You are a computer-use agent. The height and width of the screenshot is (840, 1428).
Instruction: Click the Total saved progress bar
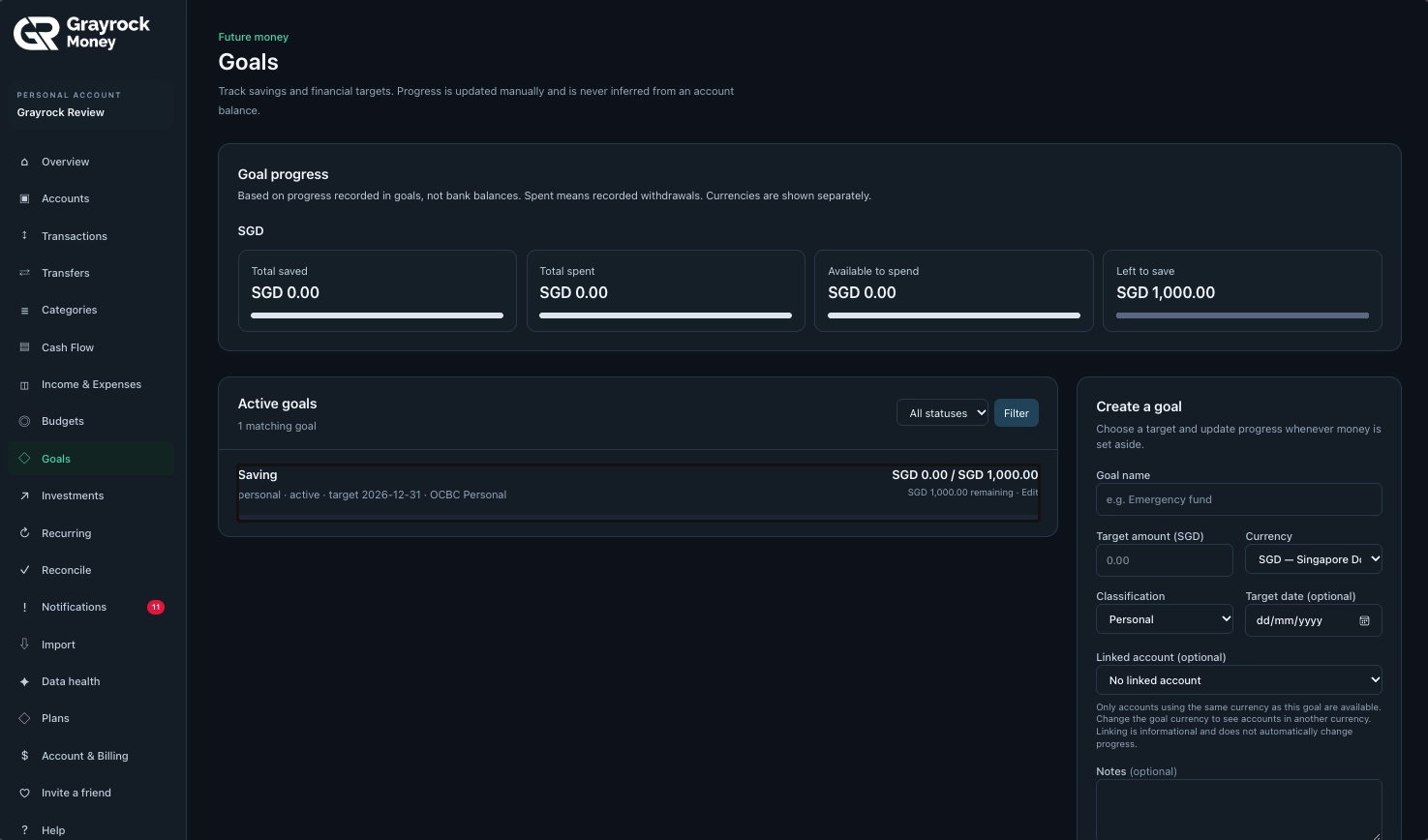click(377, 315)
